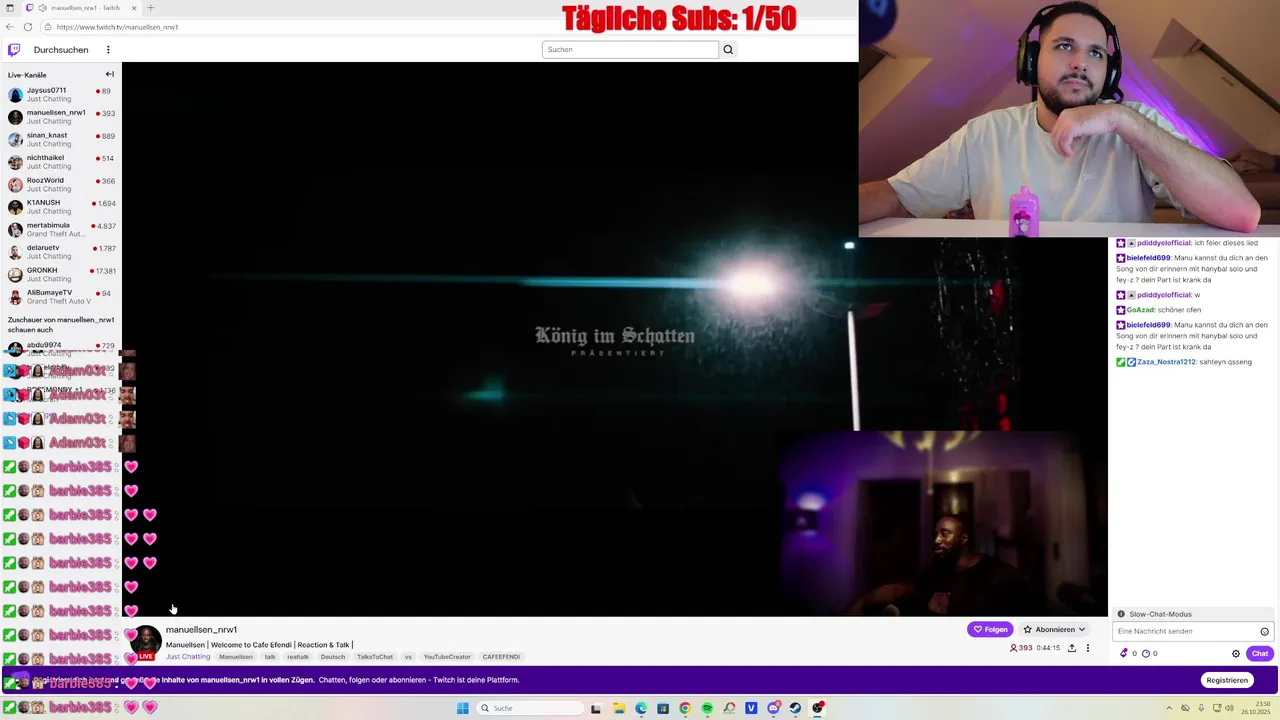The image size is (1280, 720).
Task: Open Jaysus0711 live channel
Action: (61, 94)
